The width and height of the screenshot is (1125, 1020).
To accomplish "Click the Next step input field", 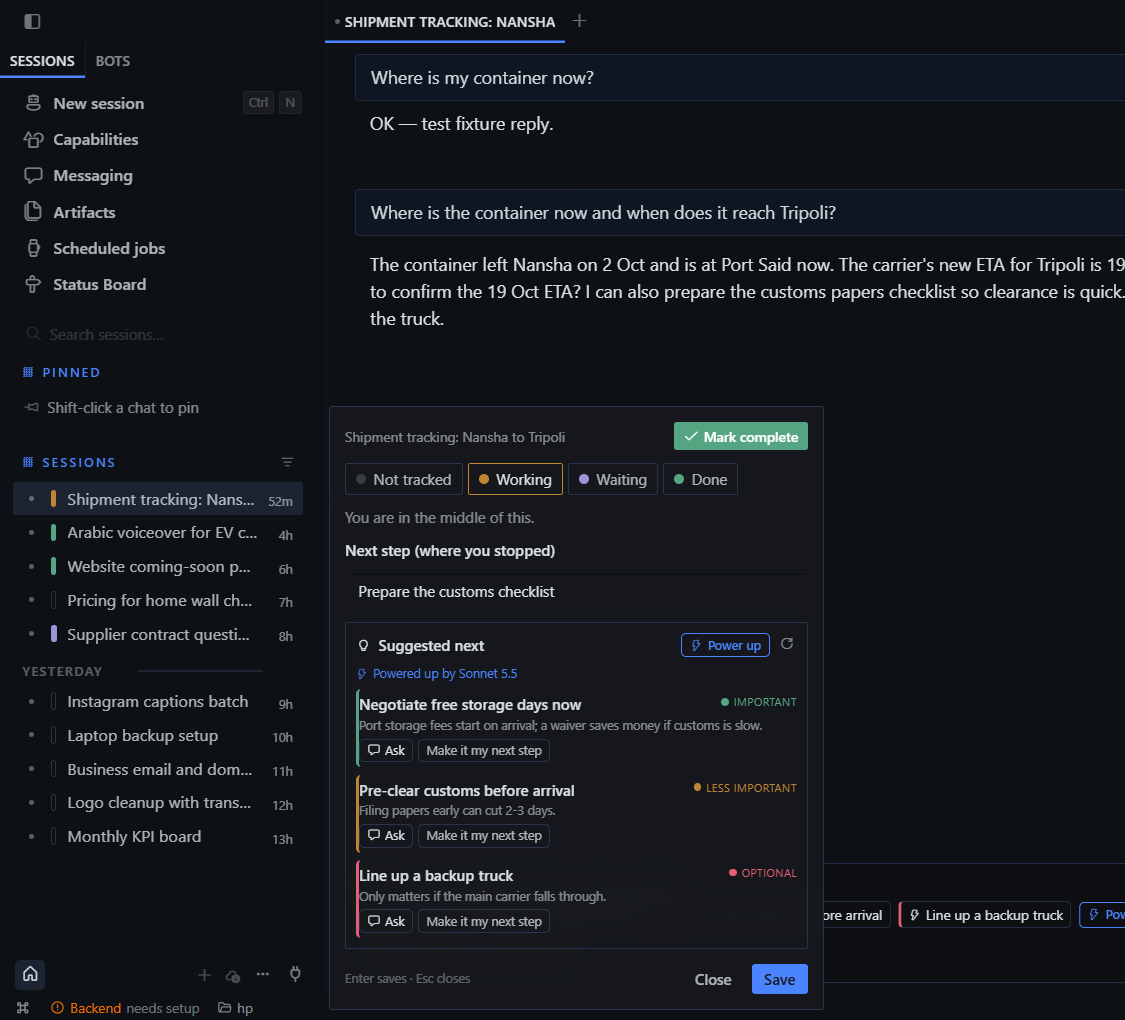I will click(x=576, y=592).
